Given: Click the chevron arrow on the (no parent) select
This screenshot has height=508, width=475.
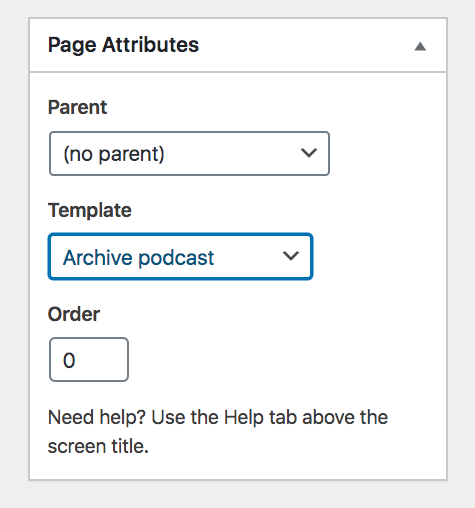Looking at the screenshot, I should coord(309,153).
